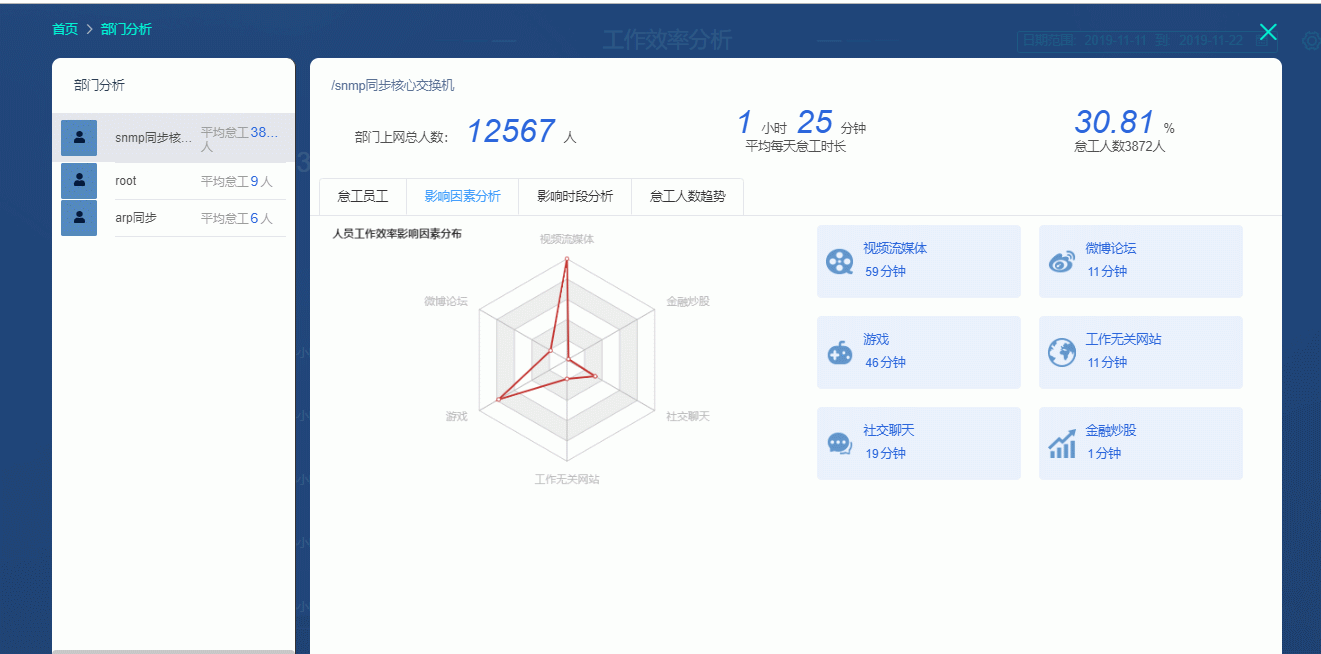1321x654 pixels.
Task: Click the social chat bubble icon
Action: coord(839,444)
